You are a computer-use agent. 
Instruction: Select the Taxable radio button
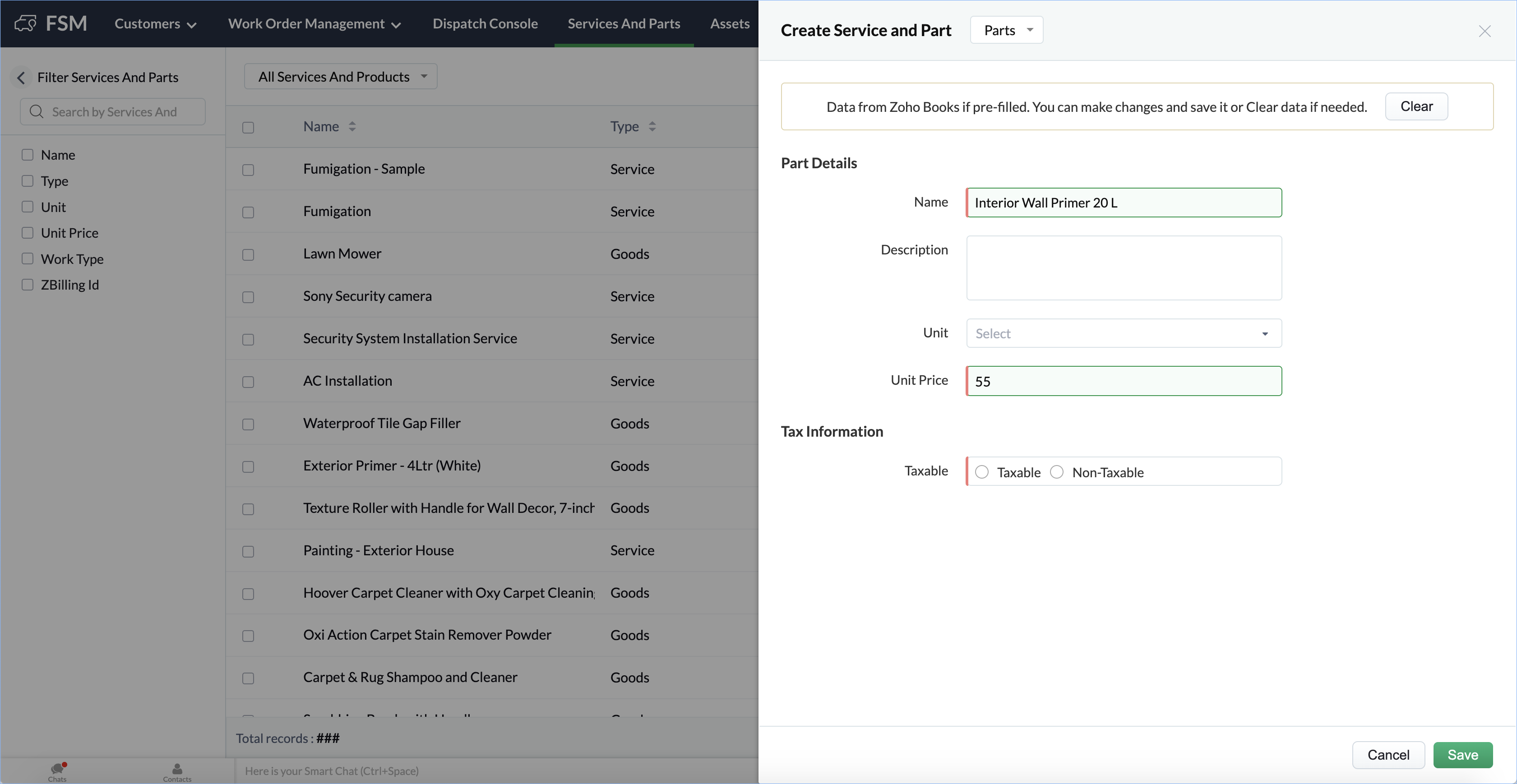tap(982, 472)
